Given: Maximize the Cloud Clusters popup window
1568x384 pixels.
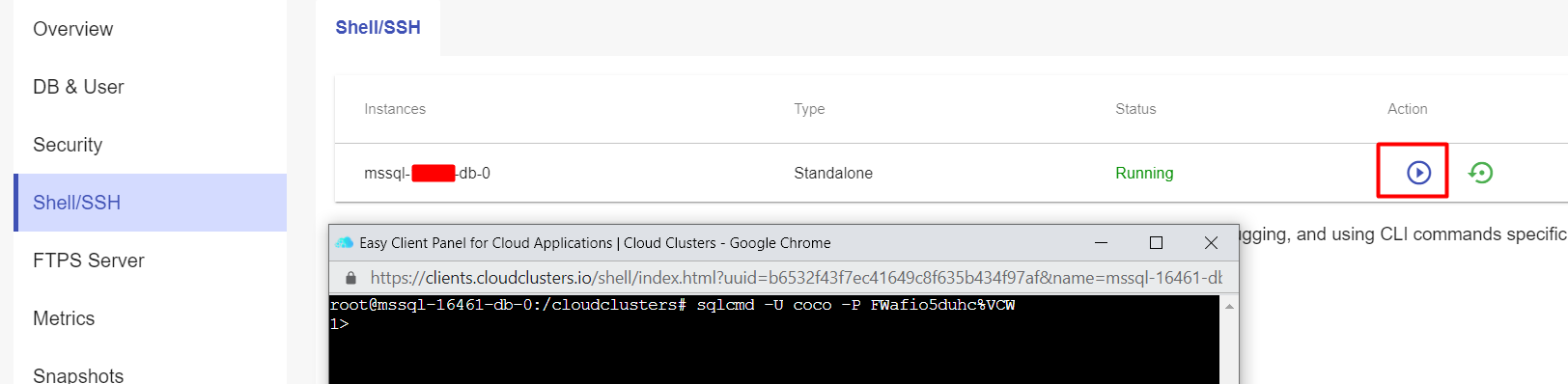Looking at the screenshot, I should (1156, 243).
